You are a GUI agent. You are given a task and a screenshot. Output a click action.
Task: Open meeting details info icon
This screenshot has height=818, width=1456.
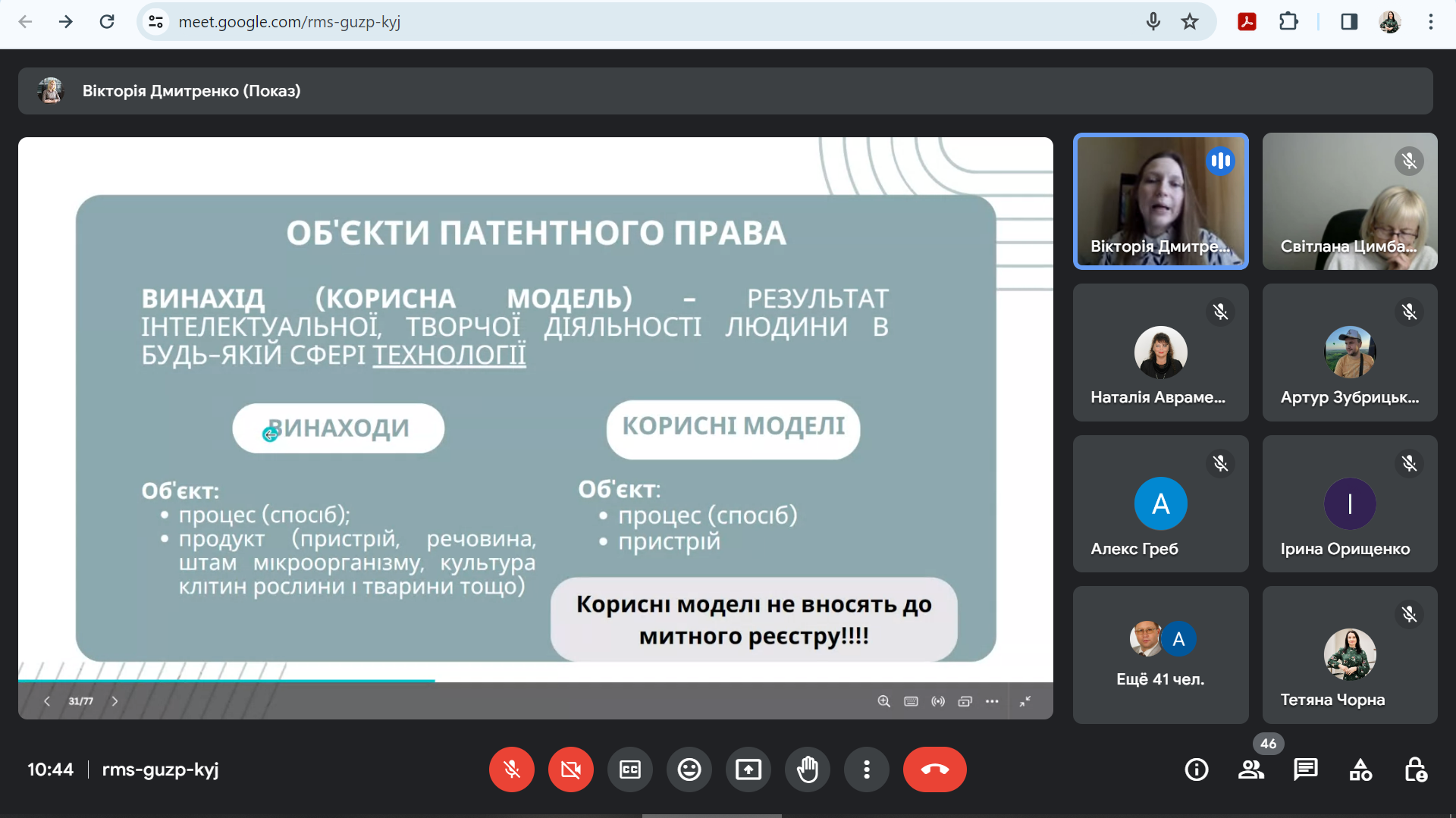[1197, 770]
